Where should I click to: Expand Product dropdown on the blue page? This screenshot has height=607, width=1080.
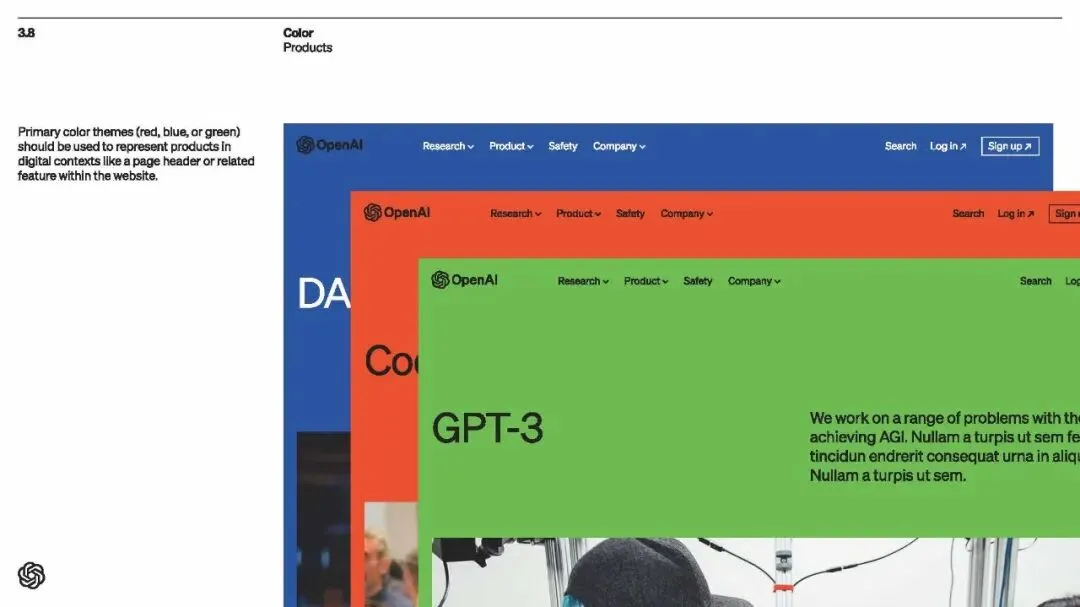point(511,146)
